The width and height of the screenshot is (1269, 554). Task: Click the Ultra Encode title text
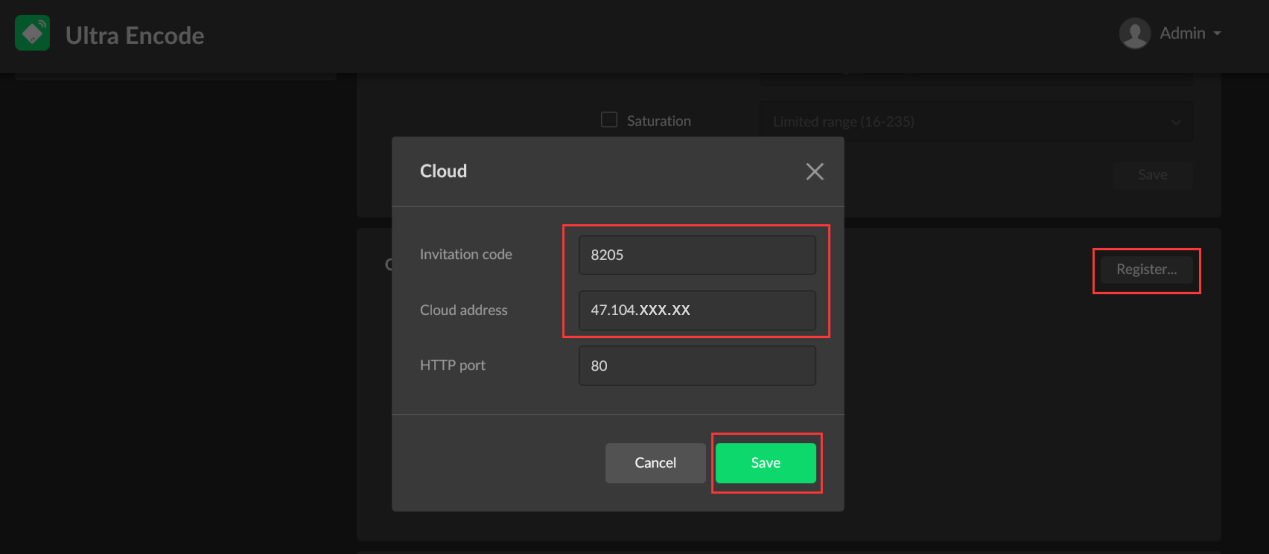click(135, 35)
